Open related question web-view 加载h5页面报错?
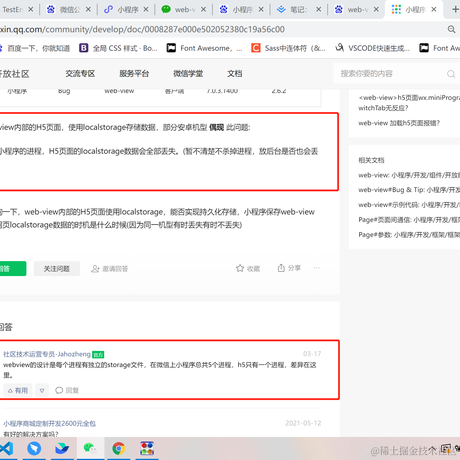Screen dimensions: 460x460 399,123
